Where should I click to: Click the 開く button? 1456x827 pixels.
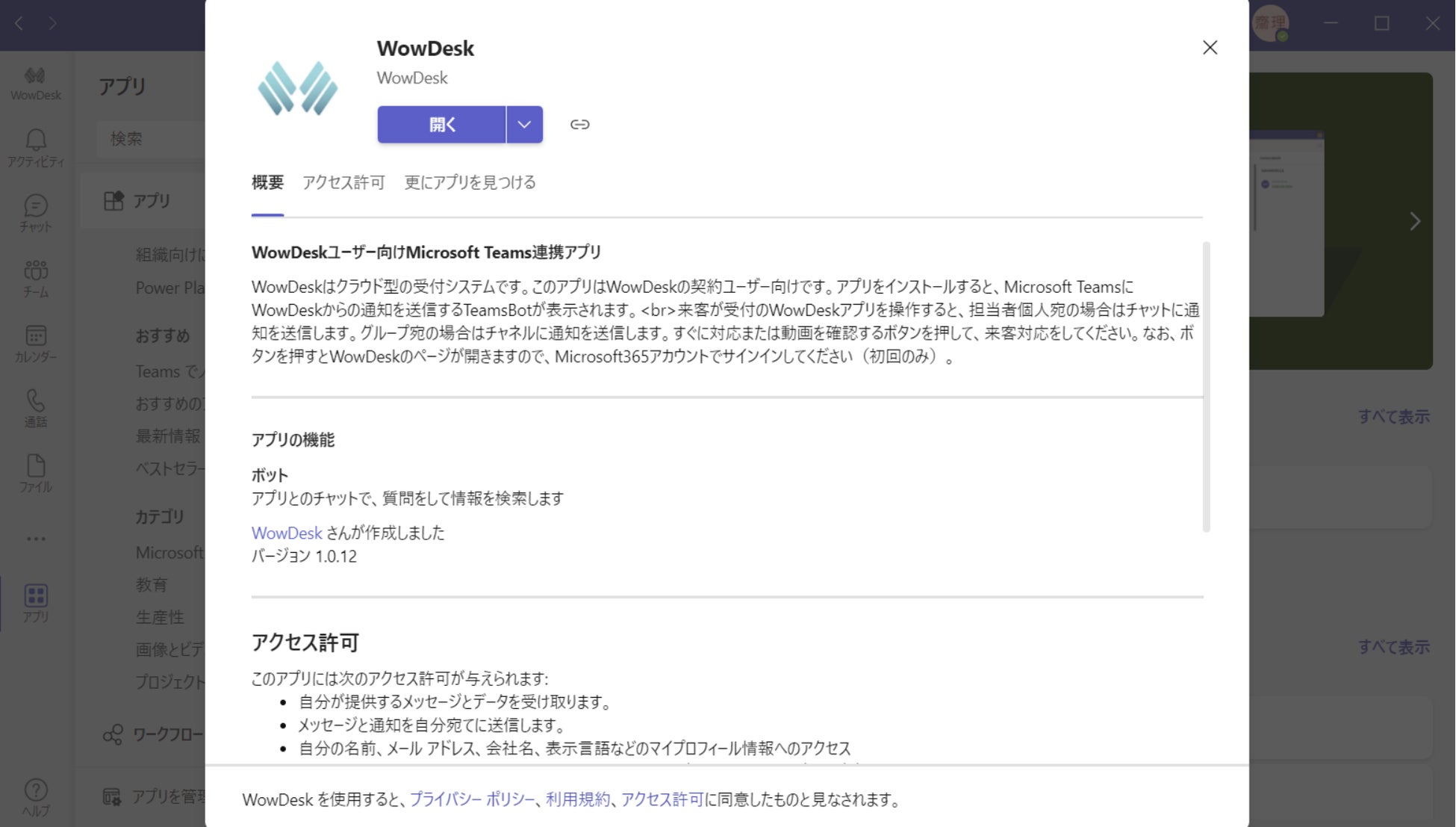coord(442,125)
